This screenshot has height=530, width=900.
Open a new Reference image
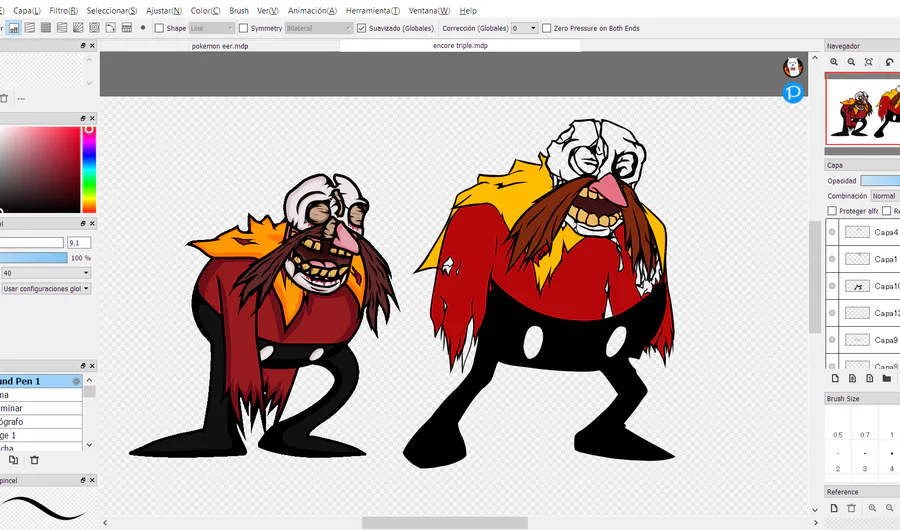[x=834, y=508]
